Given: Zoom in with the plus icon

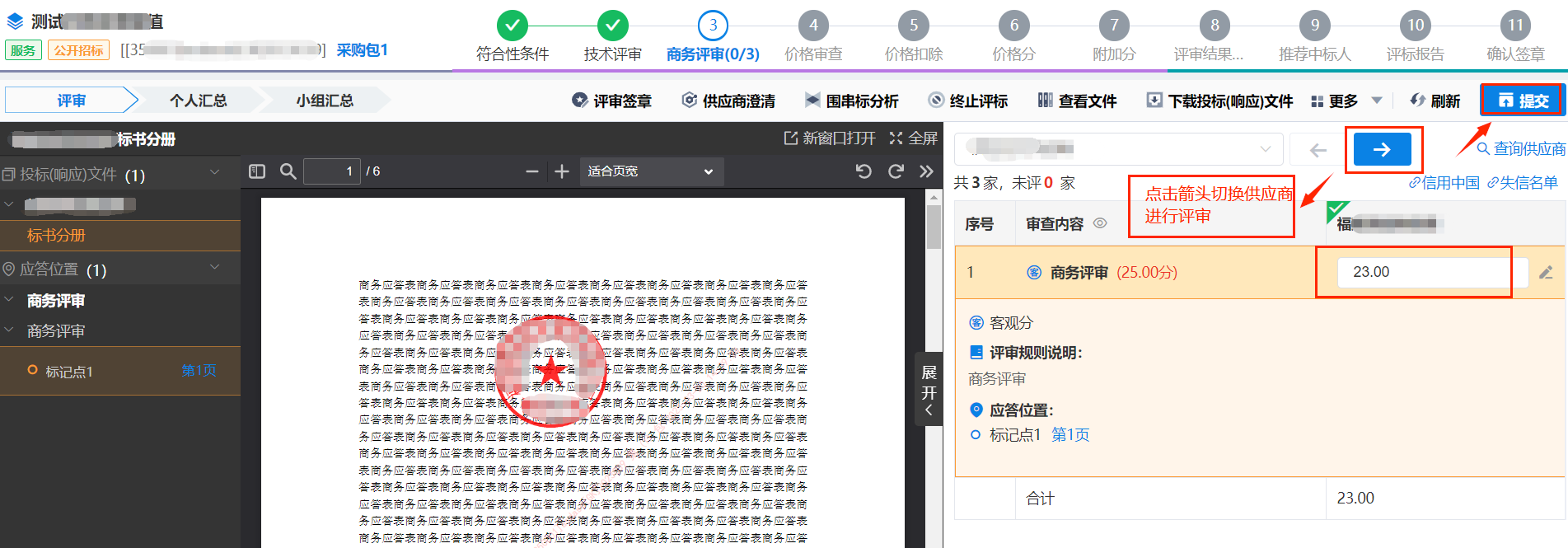Looking at the screenshot, I should pos(562,171).
